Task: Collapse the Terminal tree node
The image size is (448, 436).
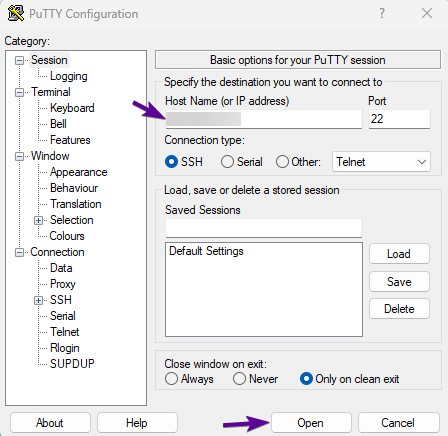Action: tap(20, 92)
